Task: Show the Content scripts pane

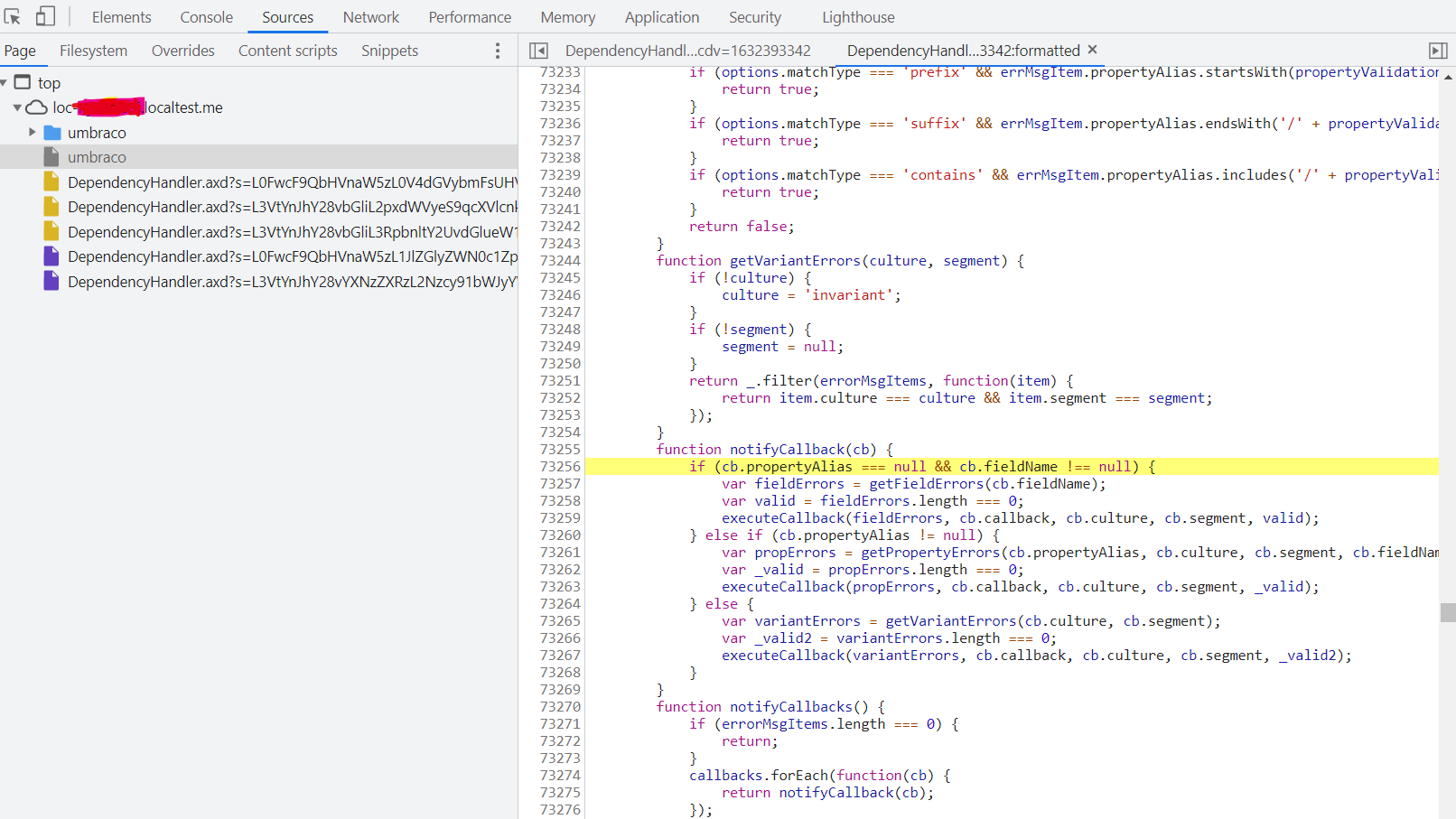Action: click(288, 51)
